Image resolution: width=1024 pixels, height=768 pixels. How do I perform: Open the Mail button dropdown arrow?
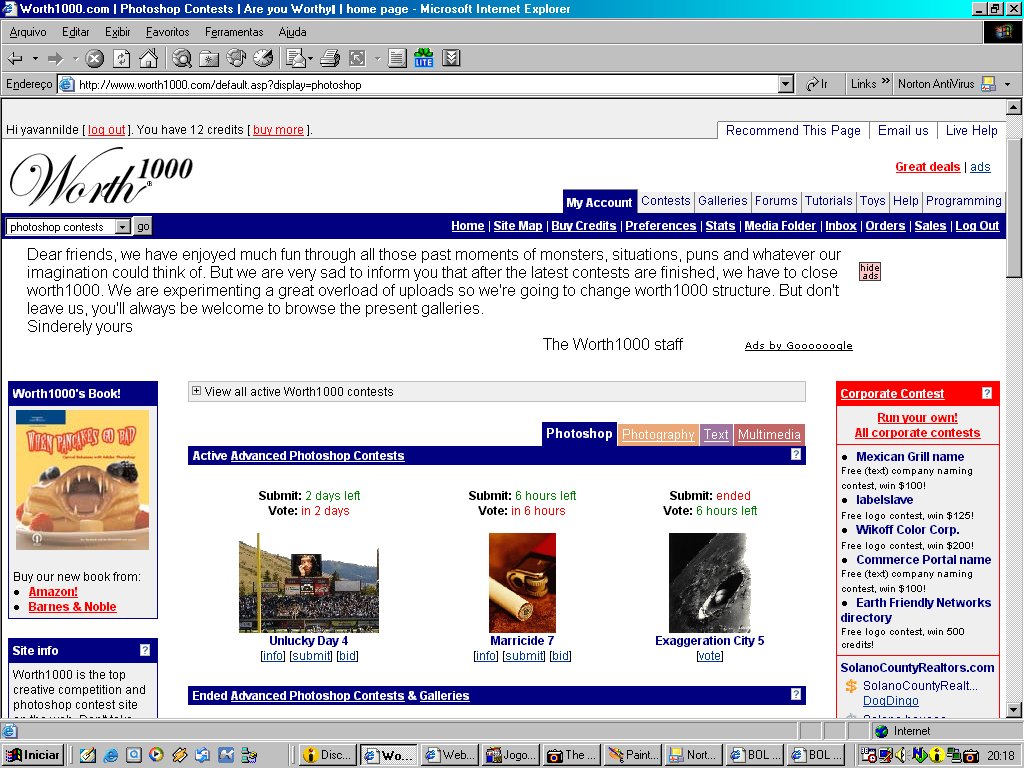pos(310,59)
